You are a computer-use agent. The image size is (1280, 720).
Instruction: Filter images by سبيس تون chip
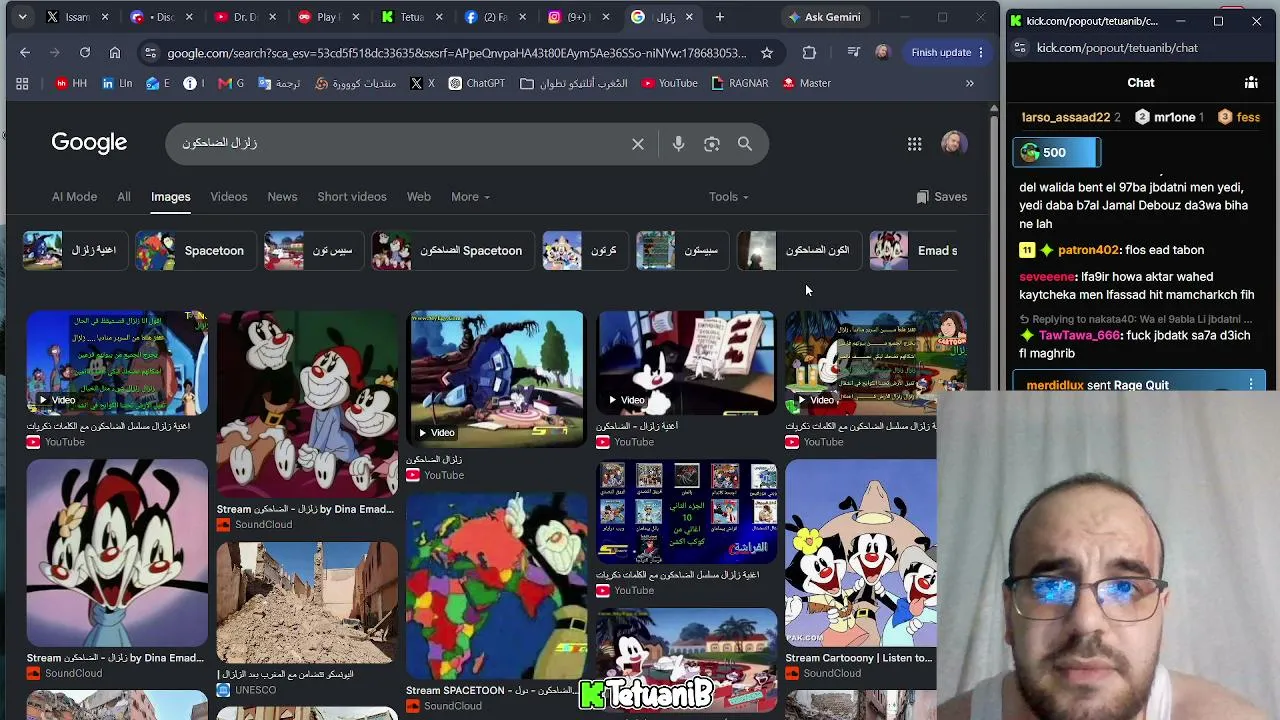click(312, 251)
